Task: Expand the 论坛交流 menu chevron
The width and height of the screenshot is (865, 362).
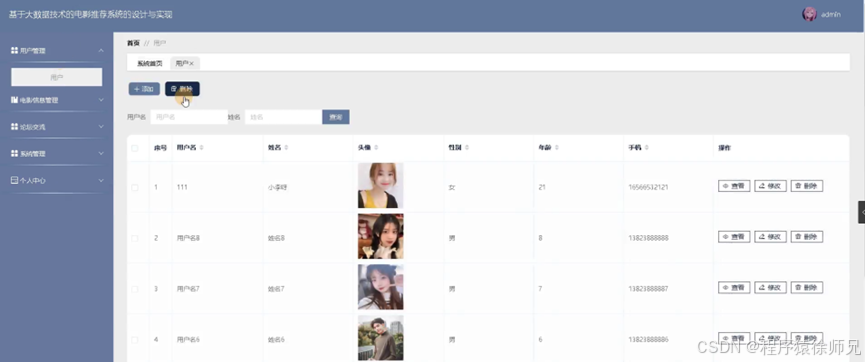Action: pos(101,126)
